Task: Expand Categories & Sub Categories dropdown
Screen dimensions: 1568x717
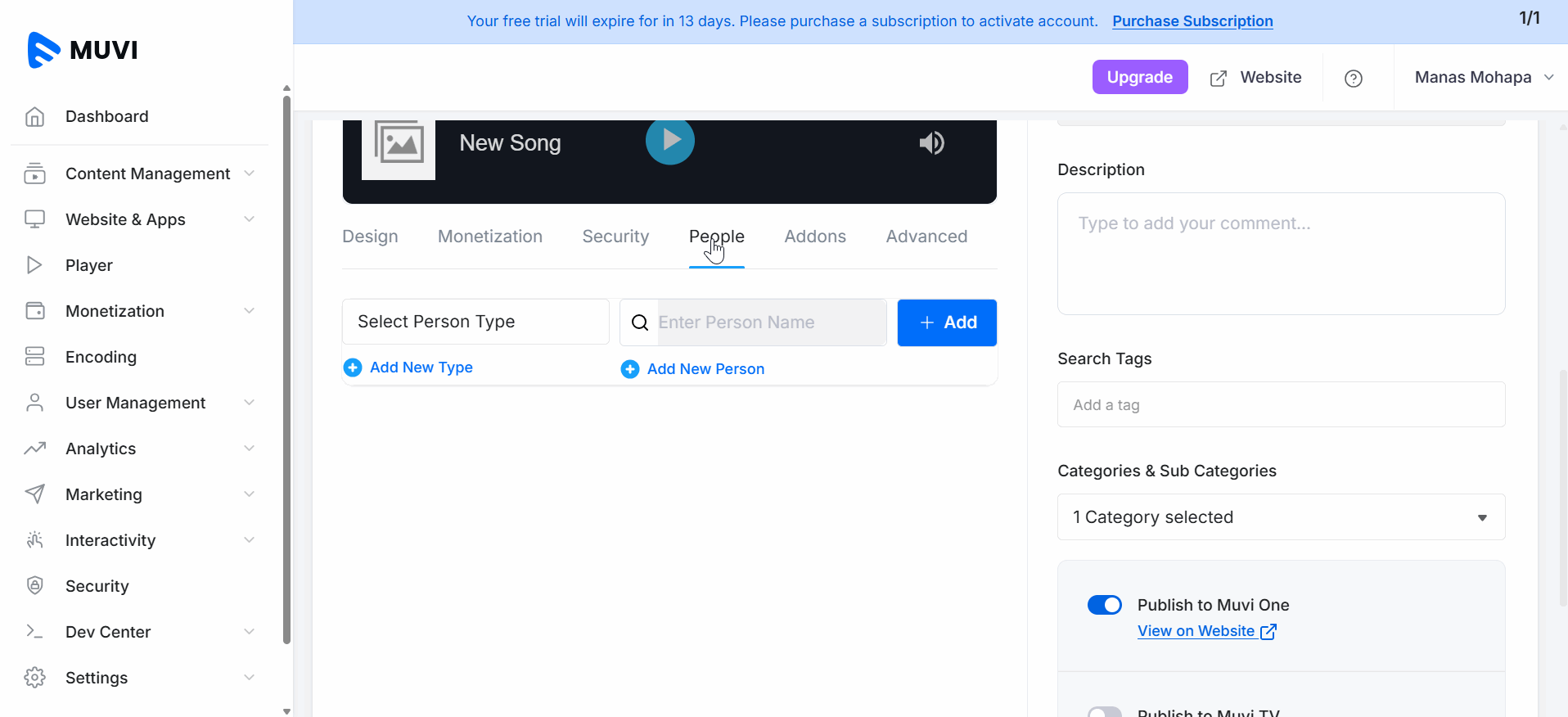Action: [1281, 517]
